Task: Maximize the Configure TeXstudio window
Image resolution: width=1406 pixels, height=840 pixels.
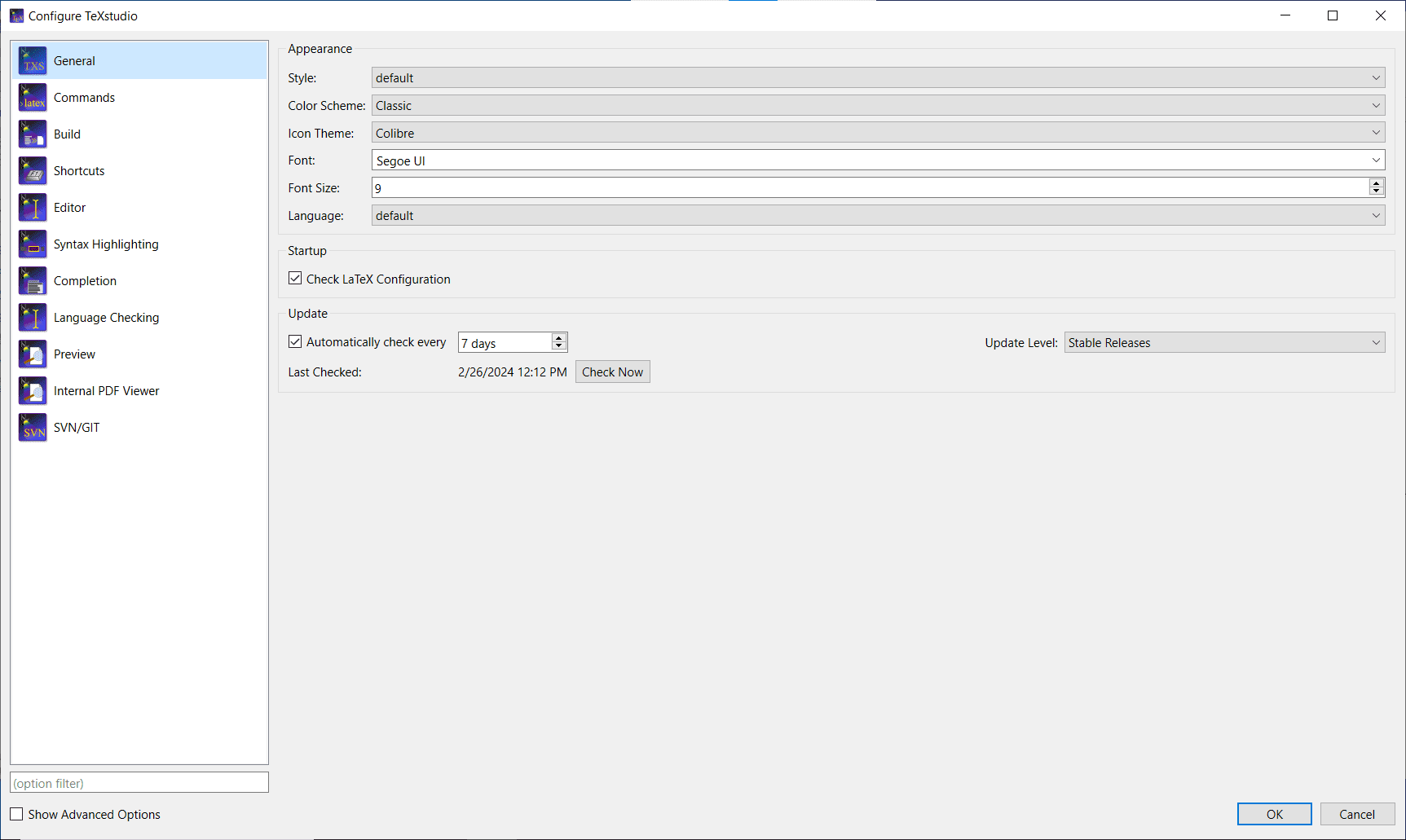Action: coord(1333,15)
